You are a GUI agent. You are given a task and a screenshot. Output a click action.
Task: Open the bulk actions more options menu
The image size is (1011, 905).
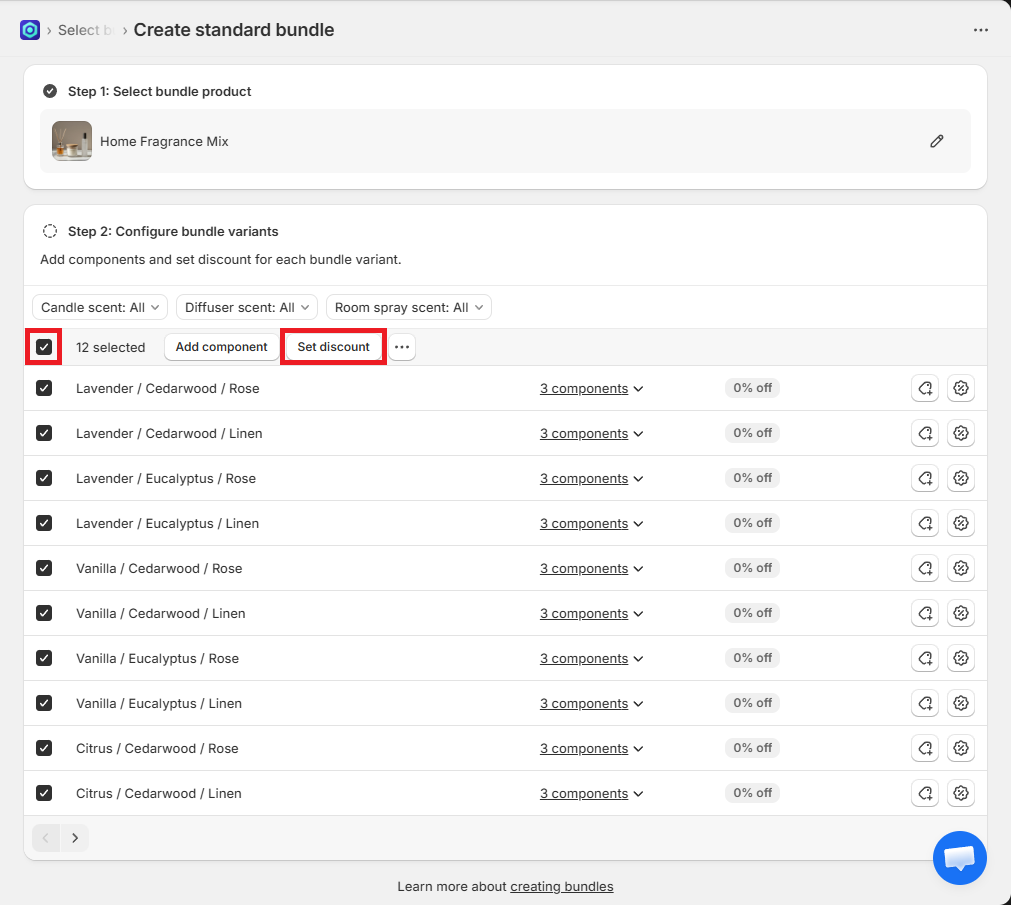[x=402, y=347]
